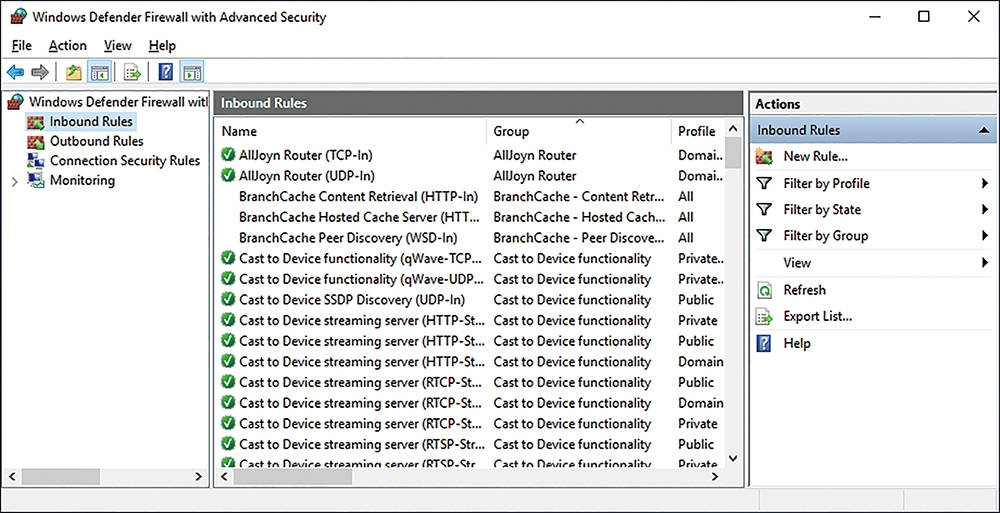Open the Filter by Profile submenu arrow
Screen dimensions: 1000x513
(985, 184)
